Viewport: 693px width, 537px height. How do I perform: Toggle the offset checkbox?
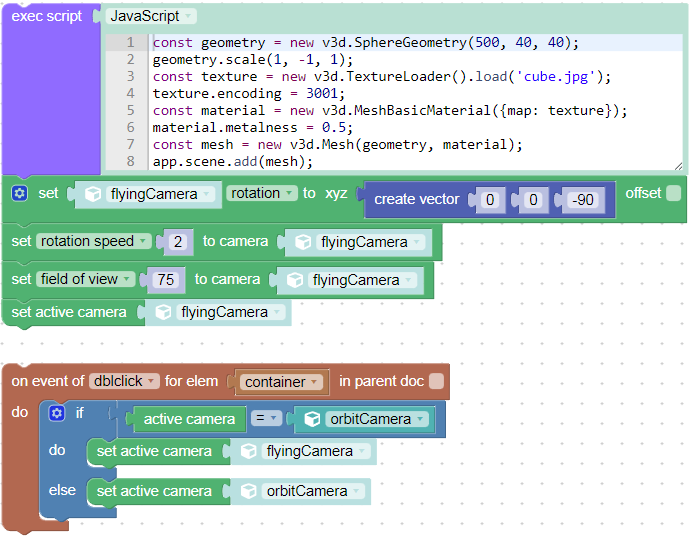[674, 193]
